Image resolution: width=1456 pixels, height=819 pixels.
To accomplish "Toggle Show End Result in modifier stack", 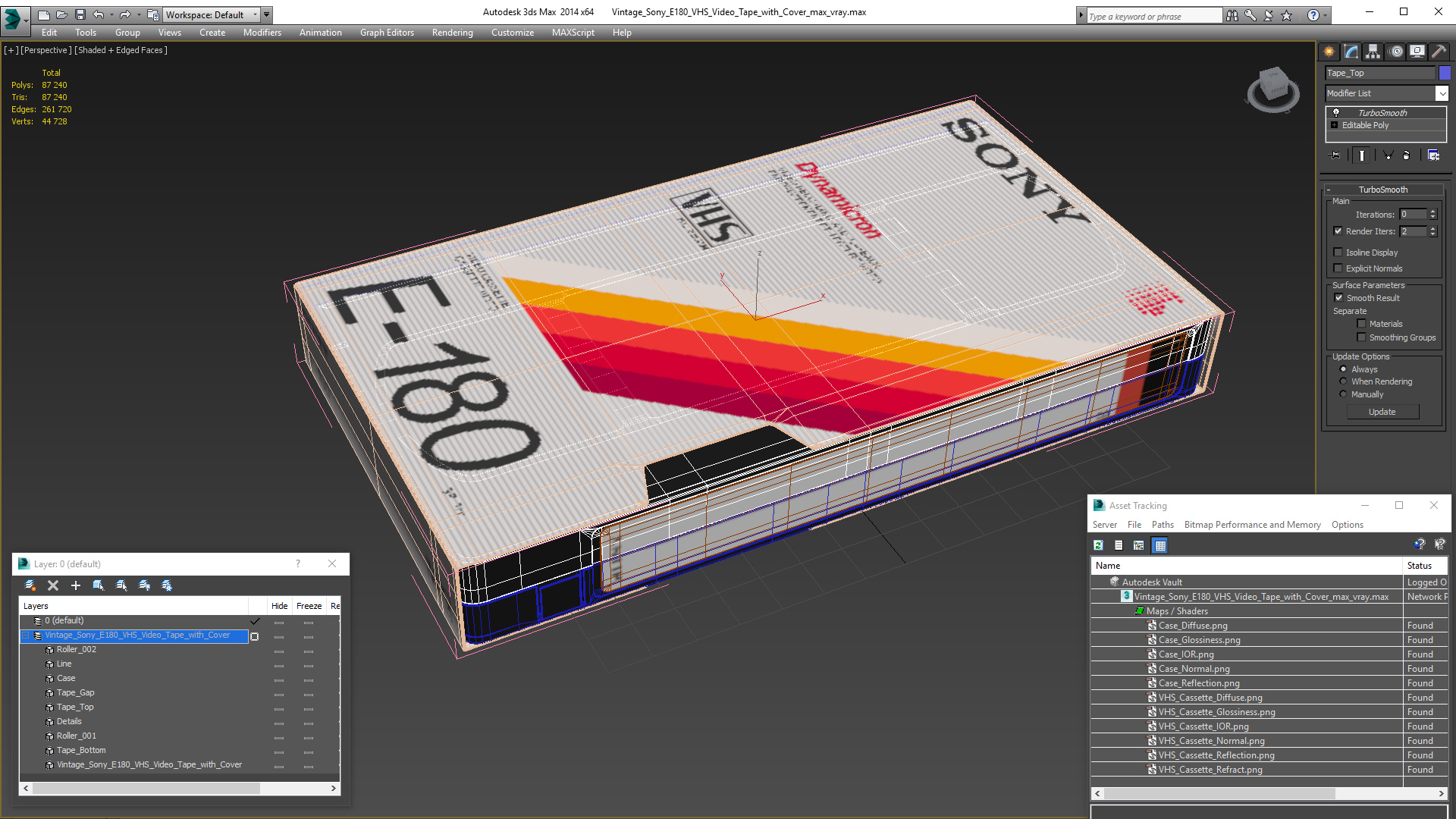I will (1362, 155).
